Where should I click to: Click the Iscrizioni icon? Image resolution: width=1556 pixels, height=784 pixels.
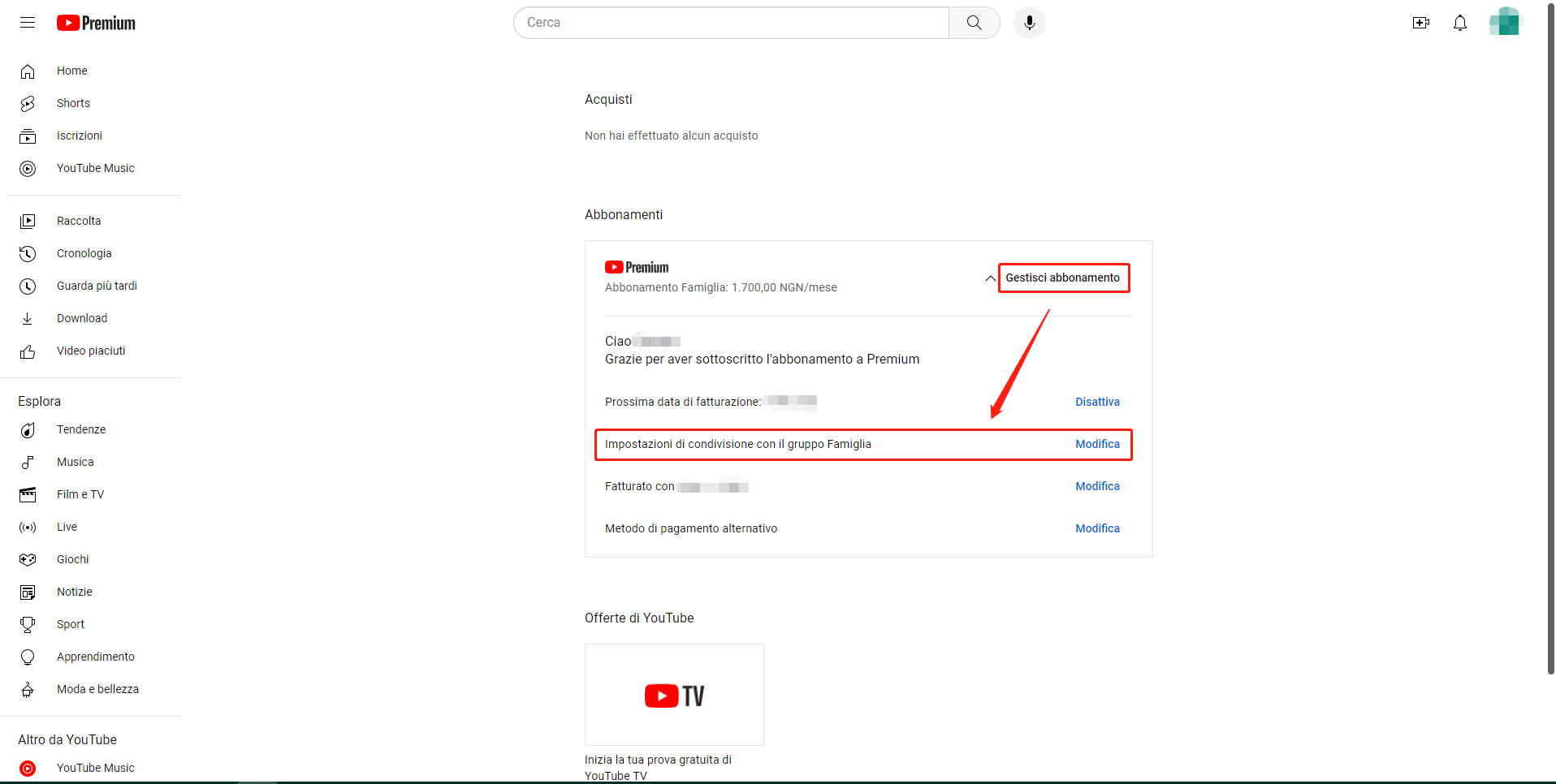(28, 136)
